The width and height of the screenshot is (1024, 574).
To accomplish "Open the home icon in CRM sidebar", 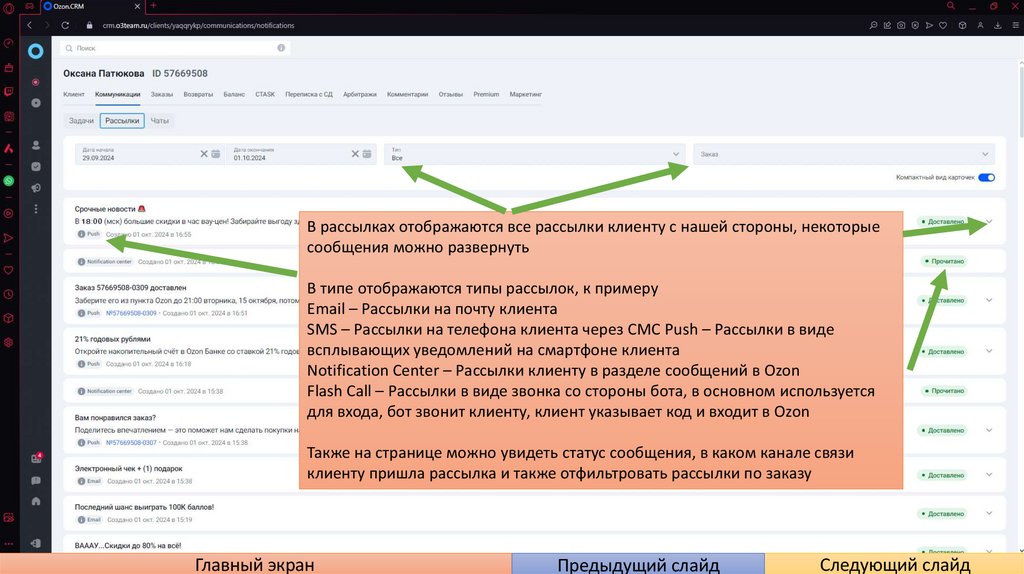I will click(36, 502).
